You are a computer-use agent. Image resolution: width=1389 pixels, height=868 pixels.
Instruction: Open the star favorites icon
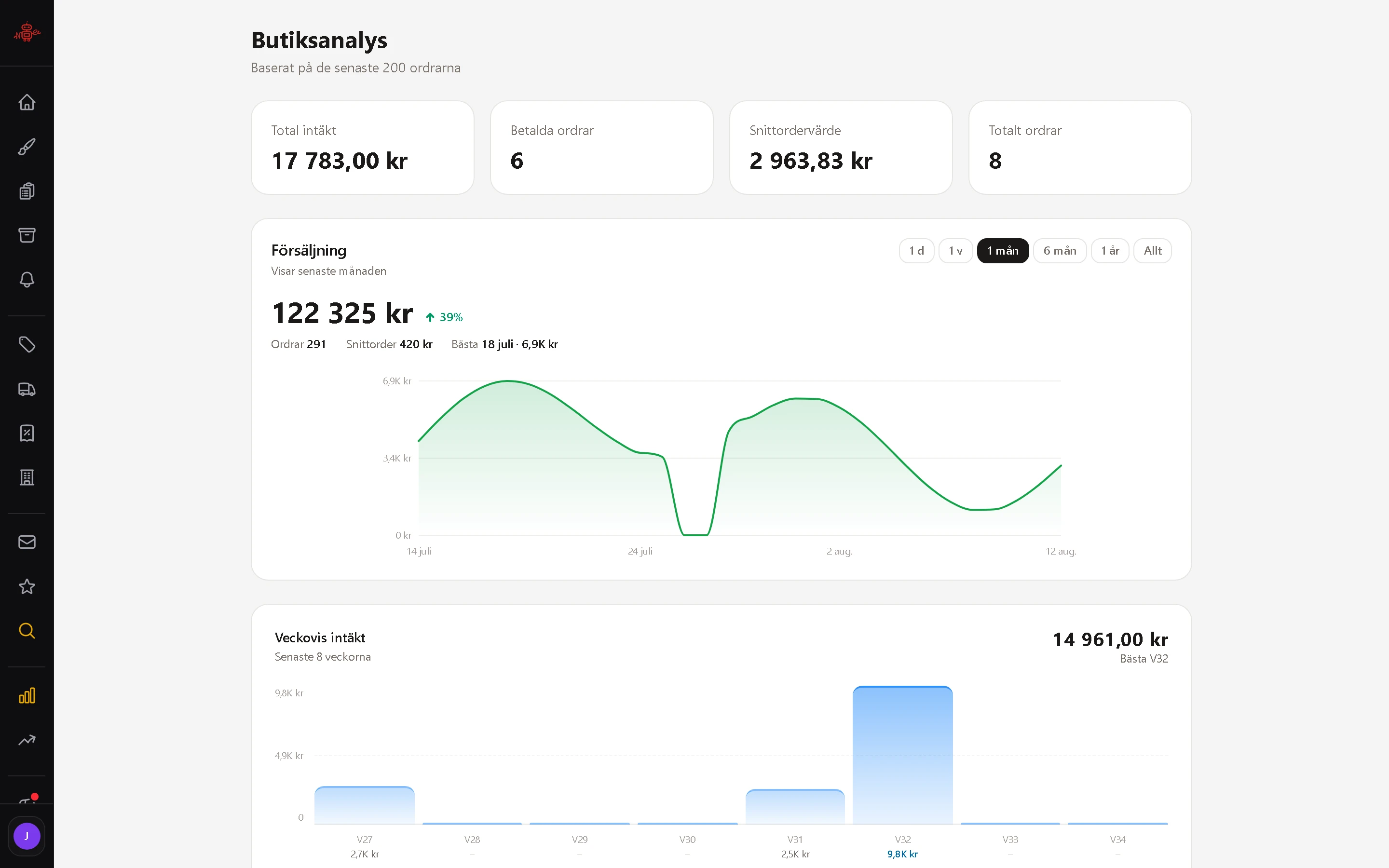[27, 587]
